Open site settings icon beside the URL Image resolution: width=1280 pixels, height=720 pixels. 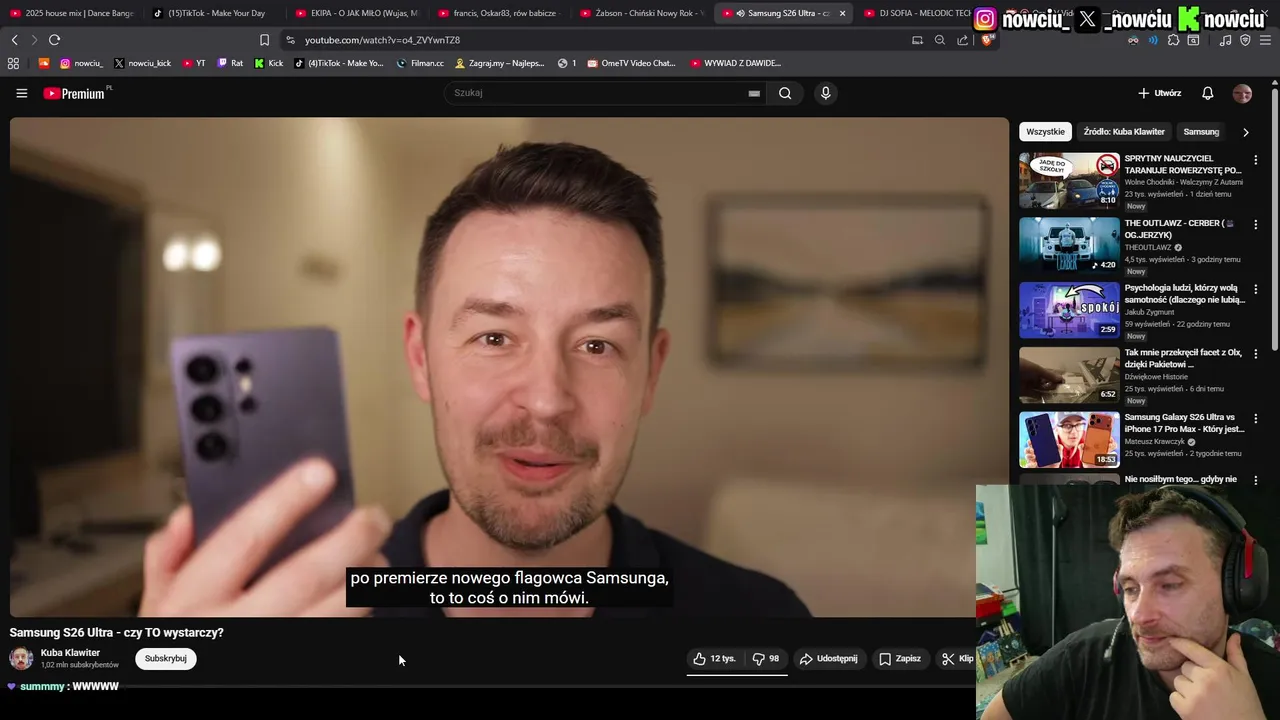coord(290,40)
